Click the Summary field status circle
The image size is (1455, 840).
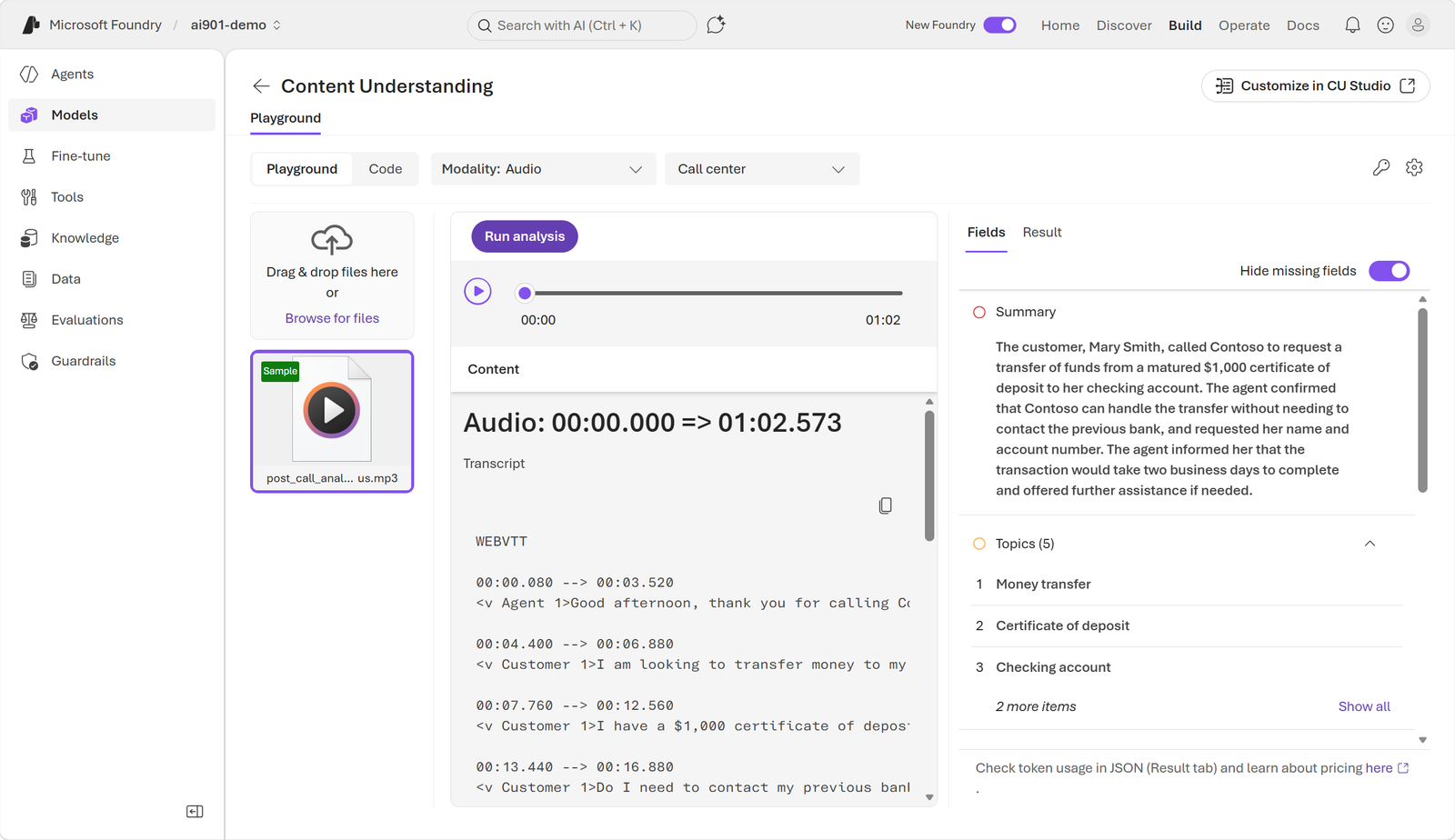click(979, 312)
